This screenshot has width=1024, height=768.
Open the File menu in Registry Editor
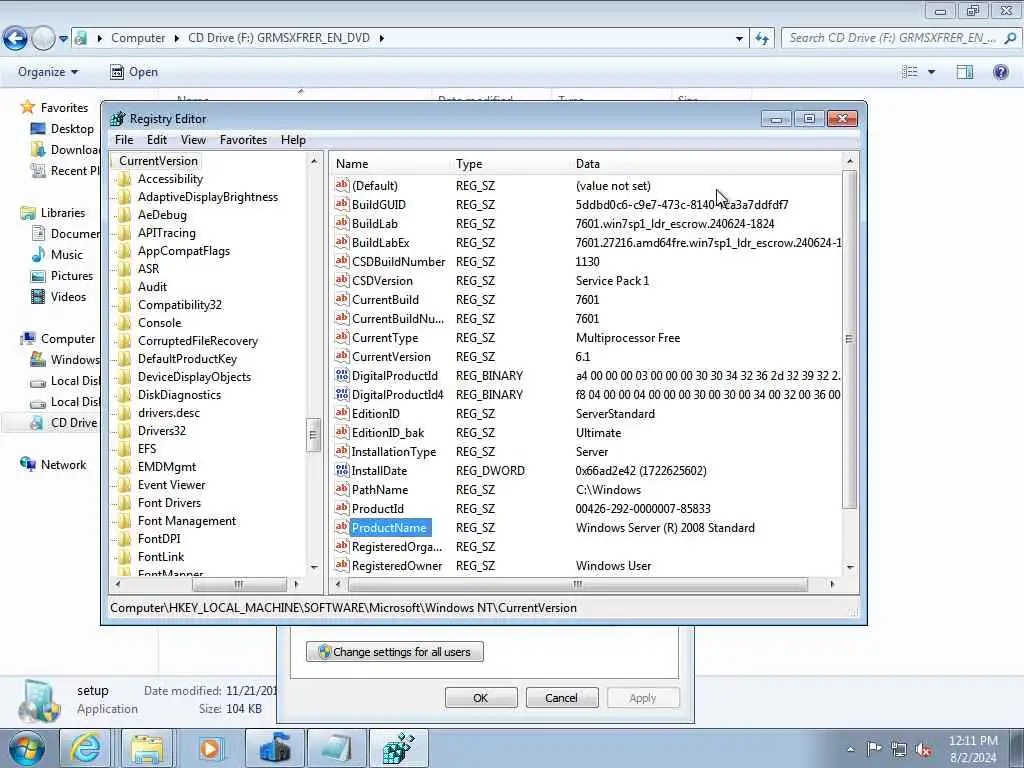[123, 140]
